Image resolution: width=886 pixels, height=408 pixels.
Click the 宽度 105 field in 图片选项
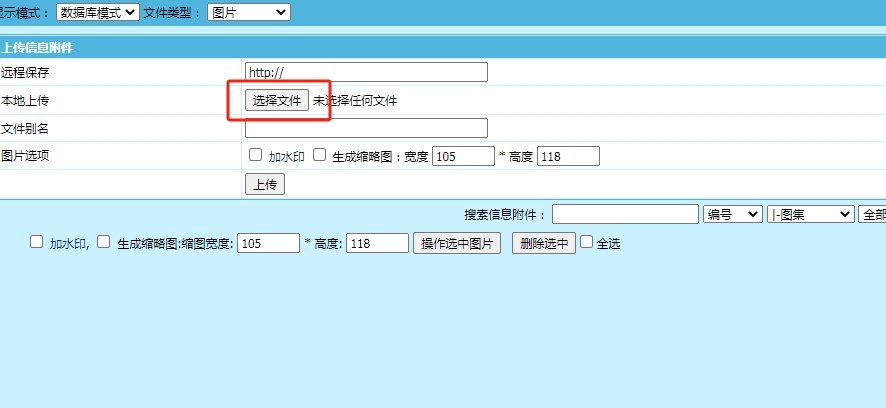463,156
